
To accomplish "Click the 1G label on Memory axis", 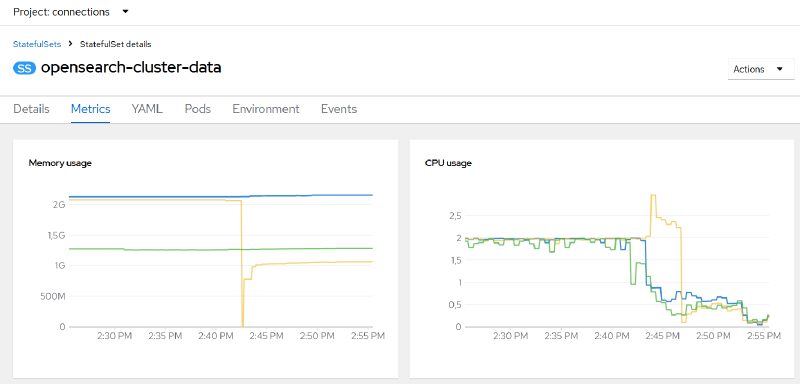I will [60, 266].
